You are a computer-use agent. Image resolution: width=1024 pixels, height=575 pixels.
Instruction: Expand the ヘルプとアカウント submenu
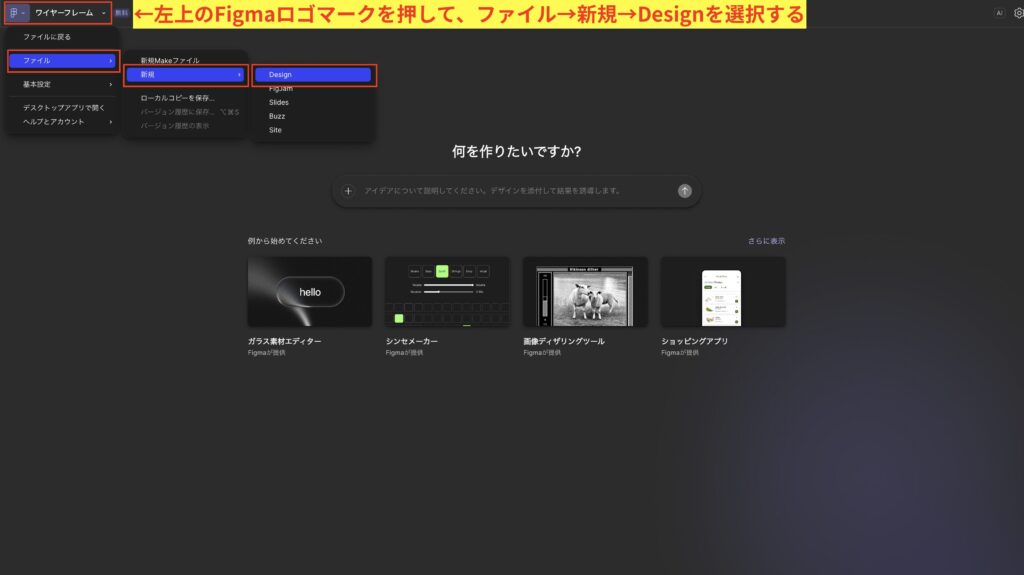pyautogui.click(x=62, y=122)
